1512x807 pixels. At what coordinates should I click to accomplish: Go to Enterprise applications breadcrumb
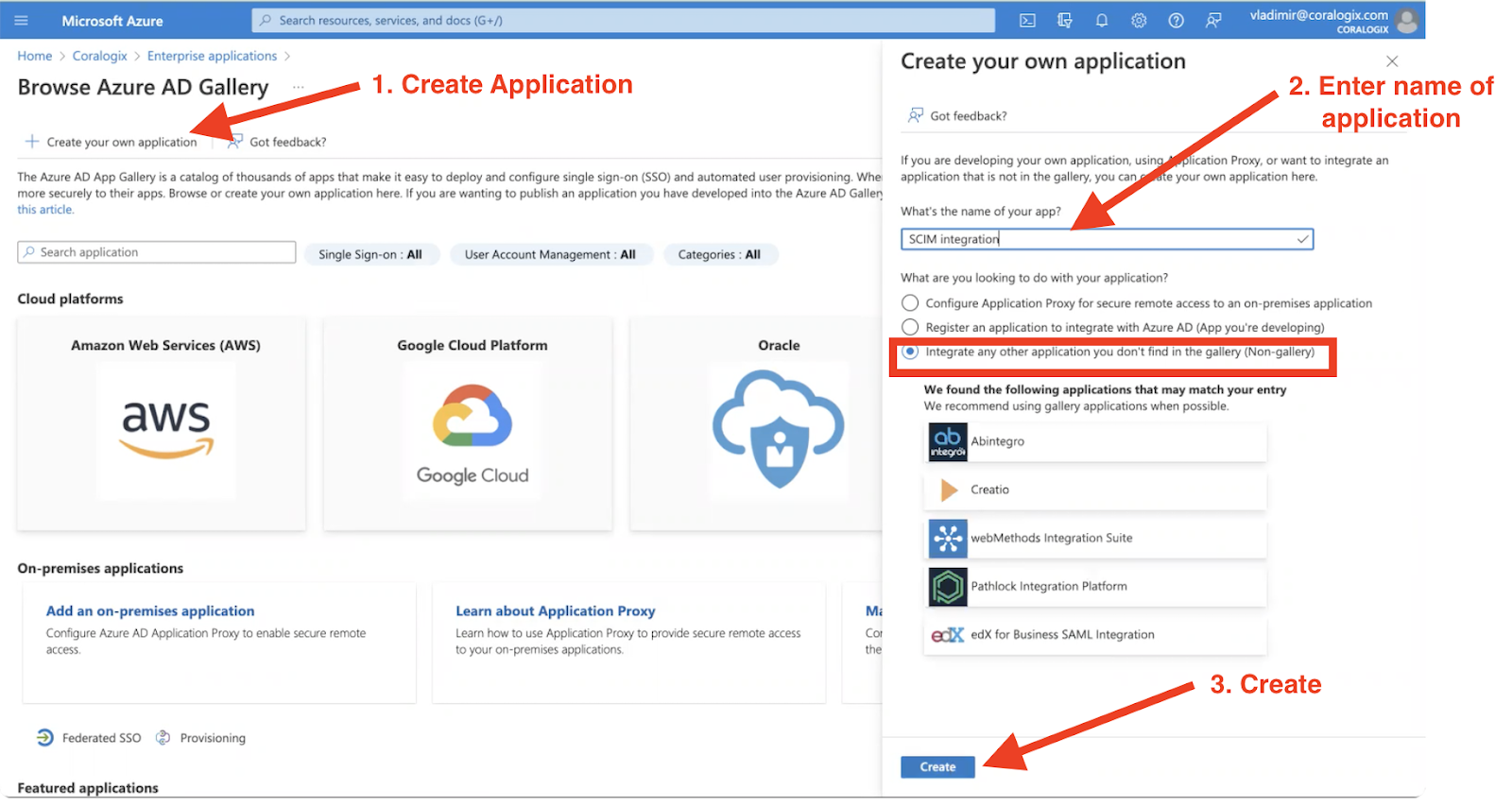pos(213,56)
